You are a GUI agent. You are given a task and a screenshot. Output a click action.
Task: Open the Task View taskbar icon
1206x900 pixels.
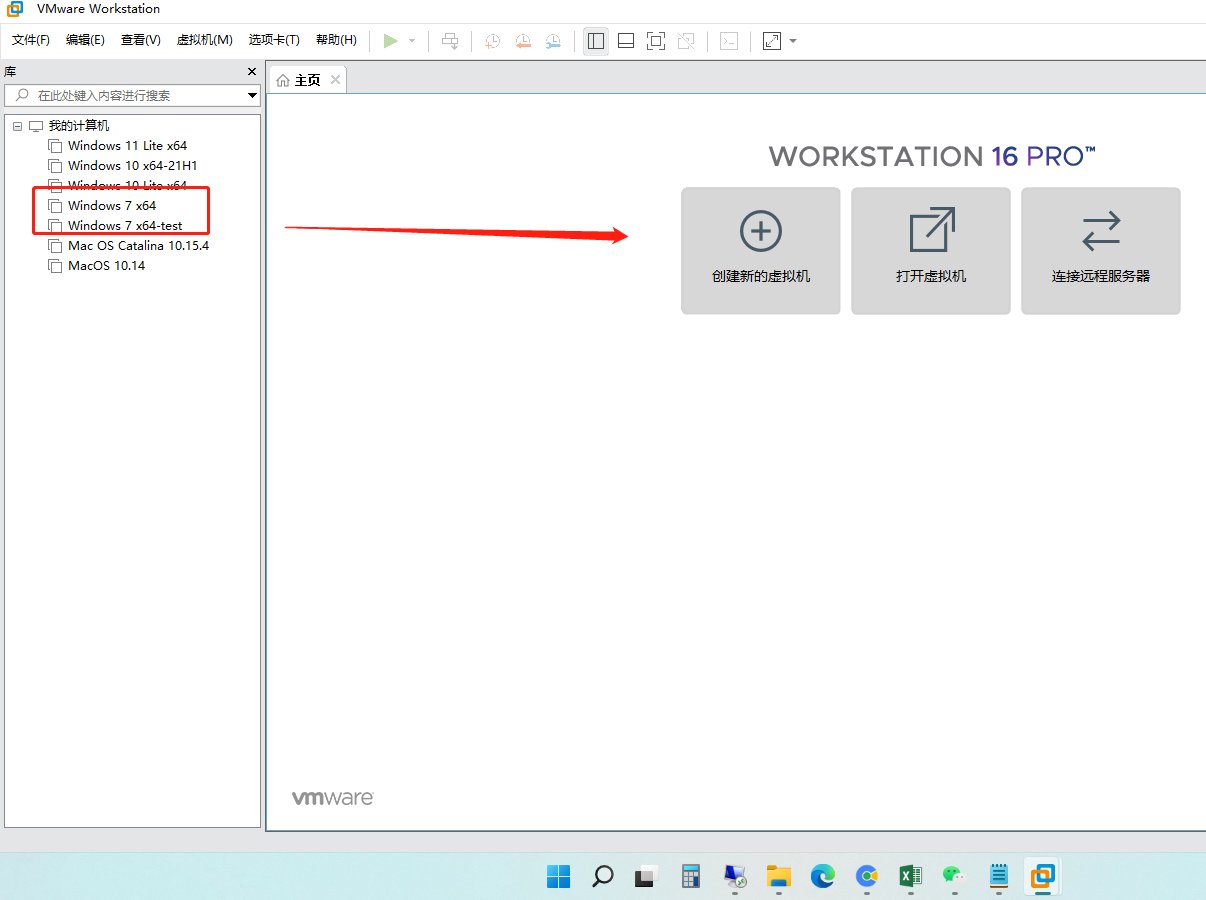(646, 876)
